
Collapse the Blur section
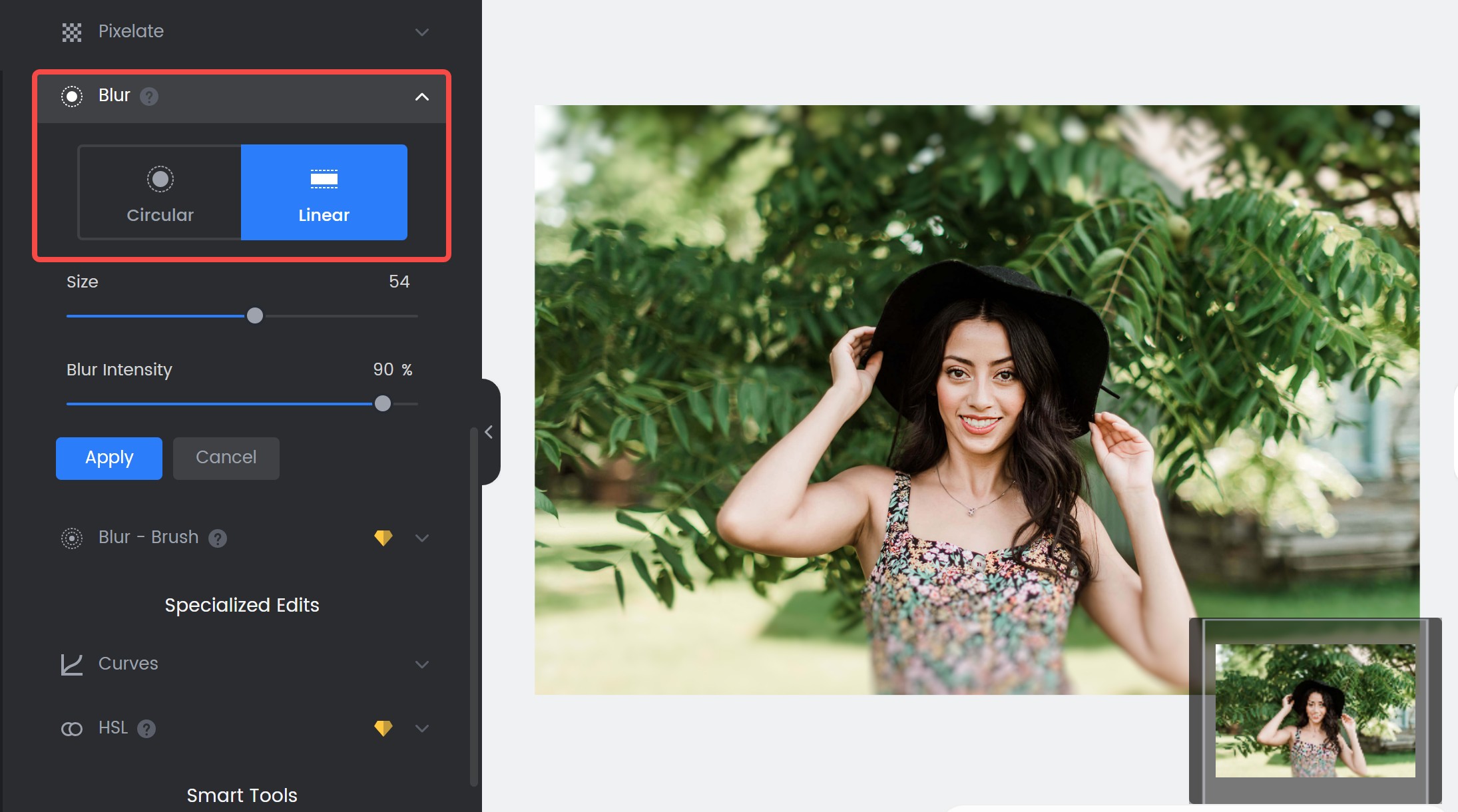(422, 97)
